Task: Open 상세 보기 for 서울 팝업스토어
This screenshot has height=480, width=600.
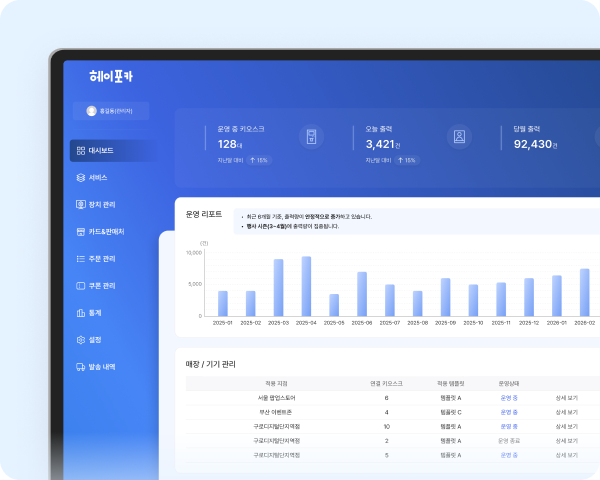Action: (x=567, y=398)
